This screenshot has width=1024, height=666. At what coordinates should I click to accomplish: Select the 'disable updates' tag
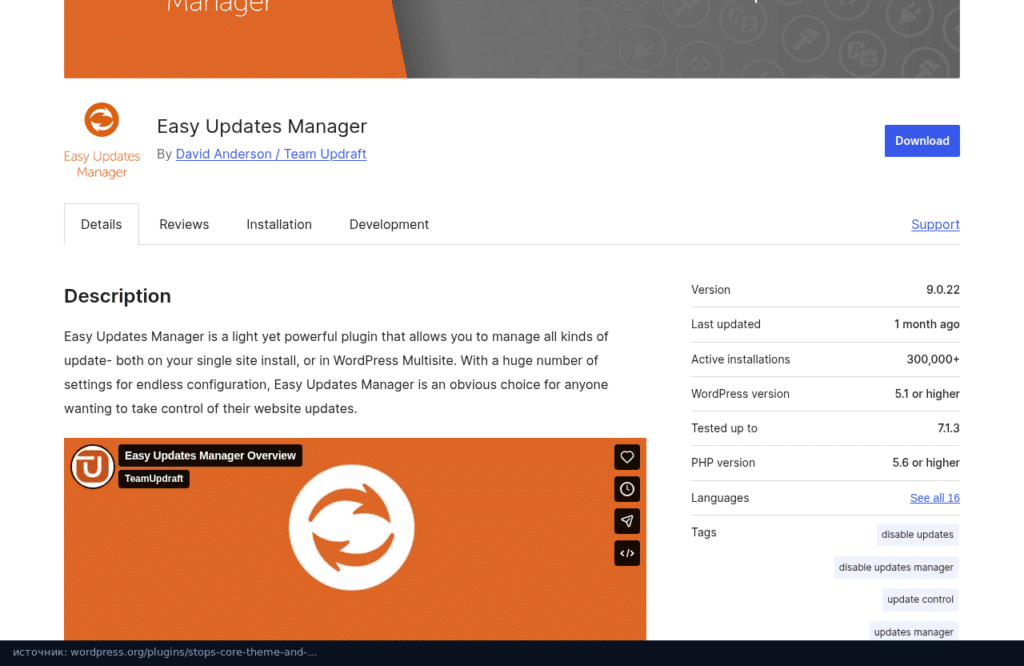pyautogui.click(x=917, y=535)
